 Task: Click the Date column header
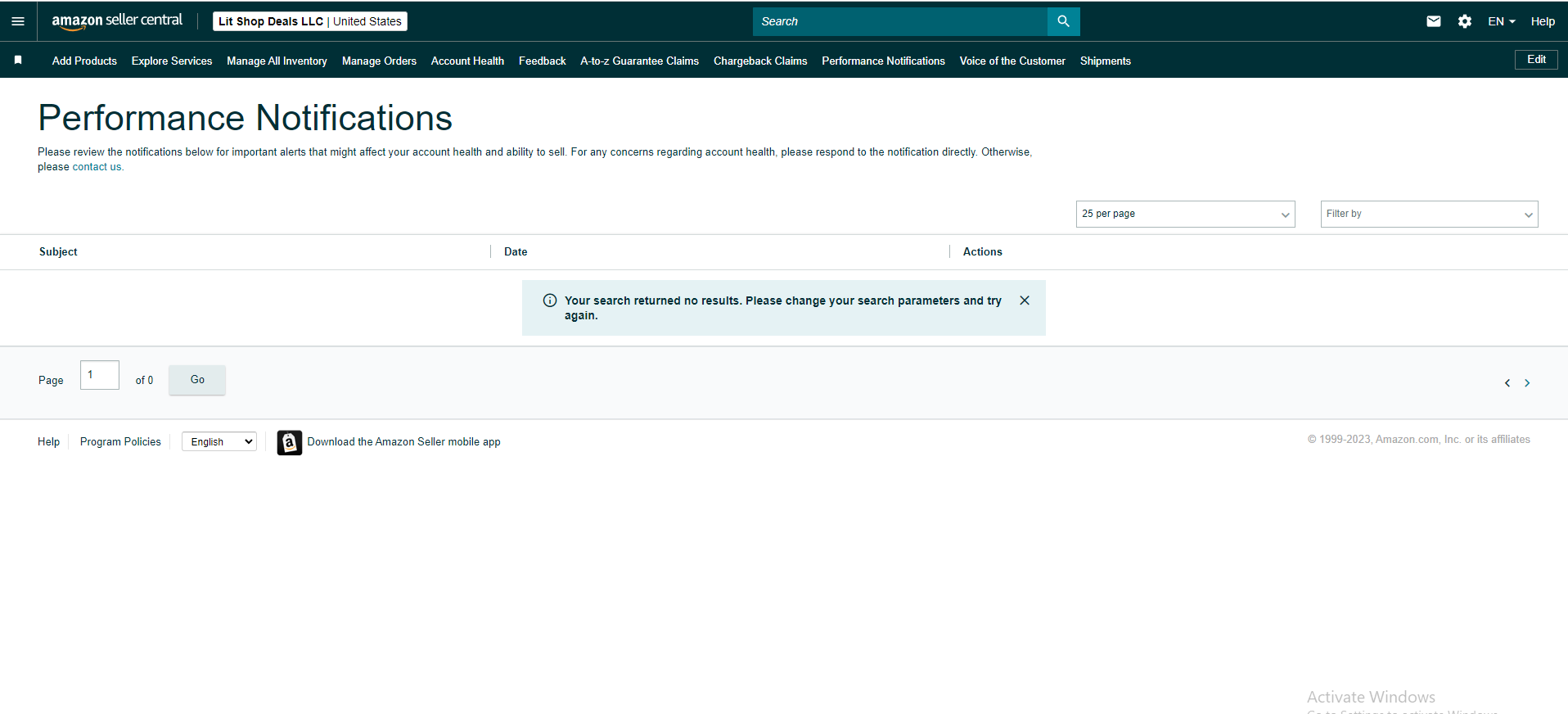click(516, 251)
